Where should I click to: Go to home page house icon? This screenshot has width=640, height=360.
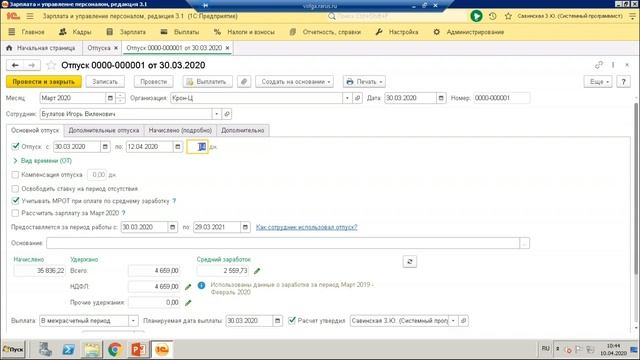[9, 48]
